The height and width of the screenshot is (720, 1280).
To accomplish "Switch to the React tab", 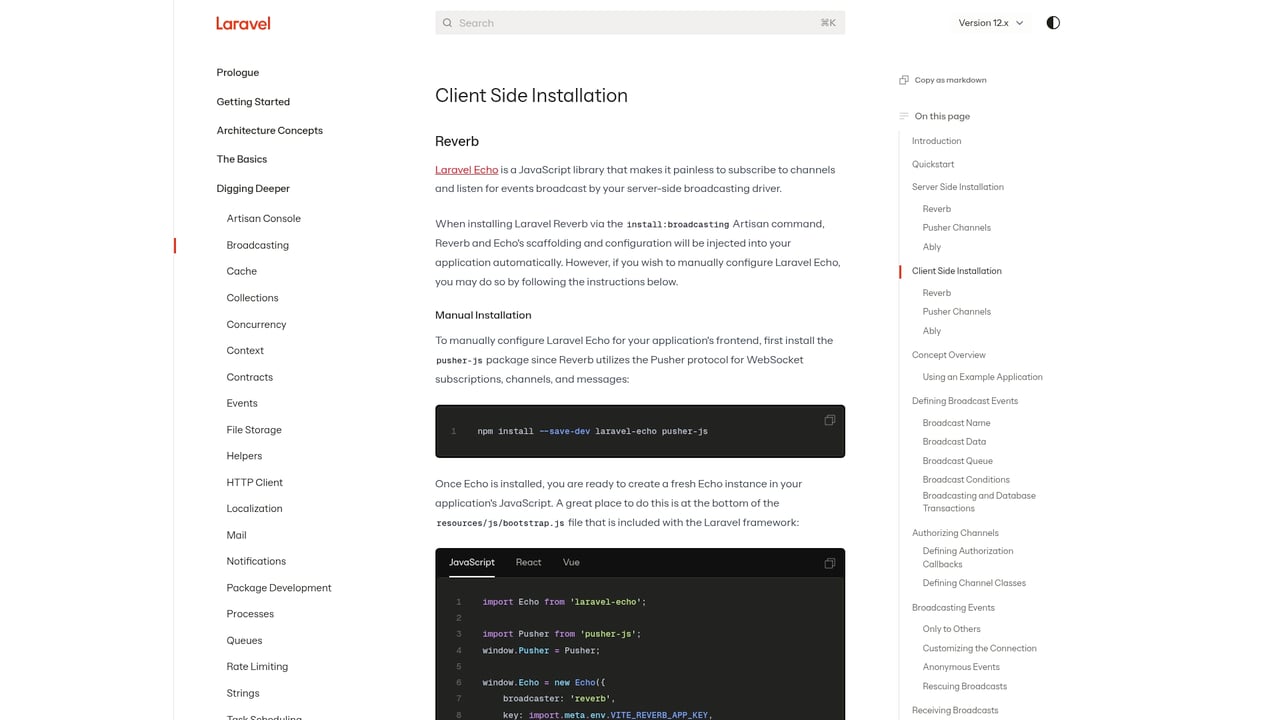I will 528,562.
